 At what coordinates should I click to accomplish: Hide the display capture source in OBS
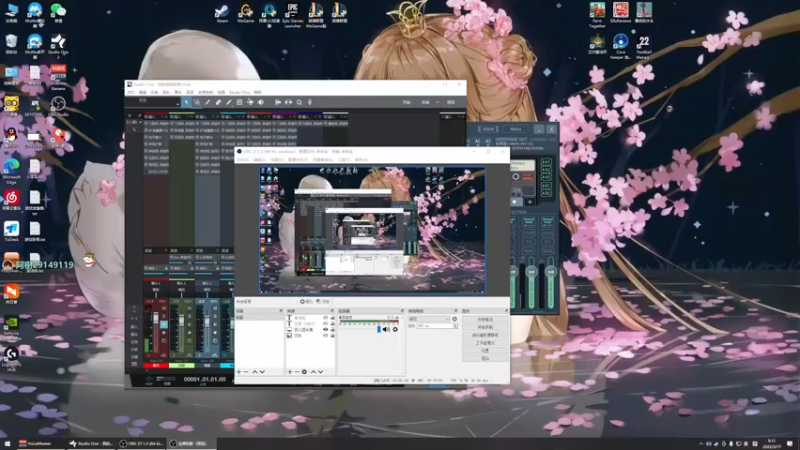point(326,330)
